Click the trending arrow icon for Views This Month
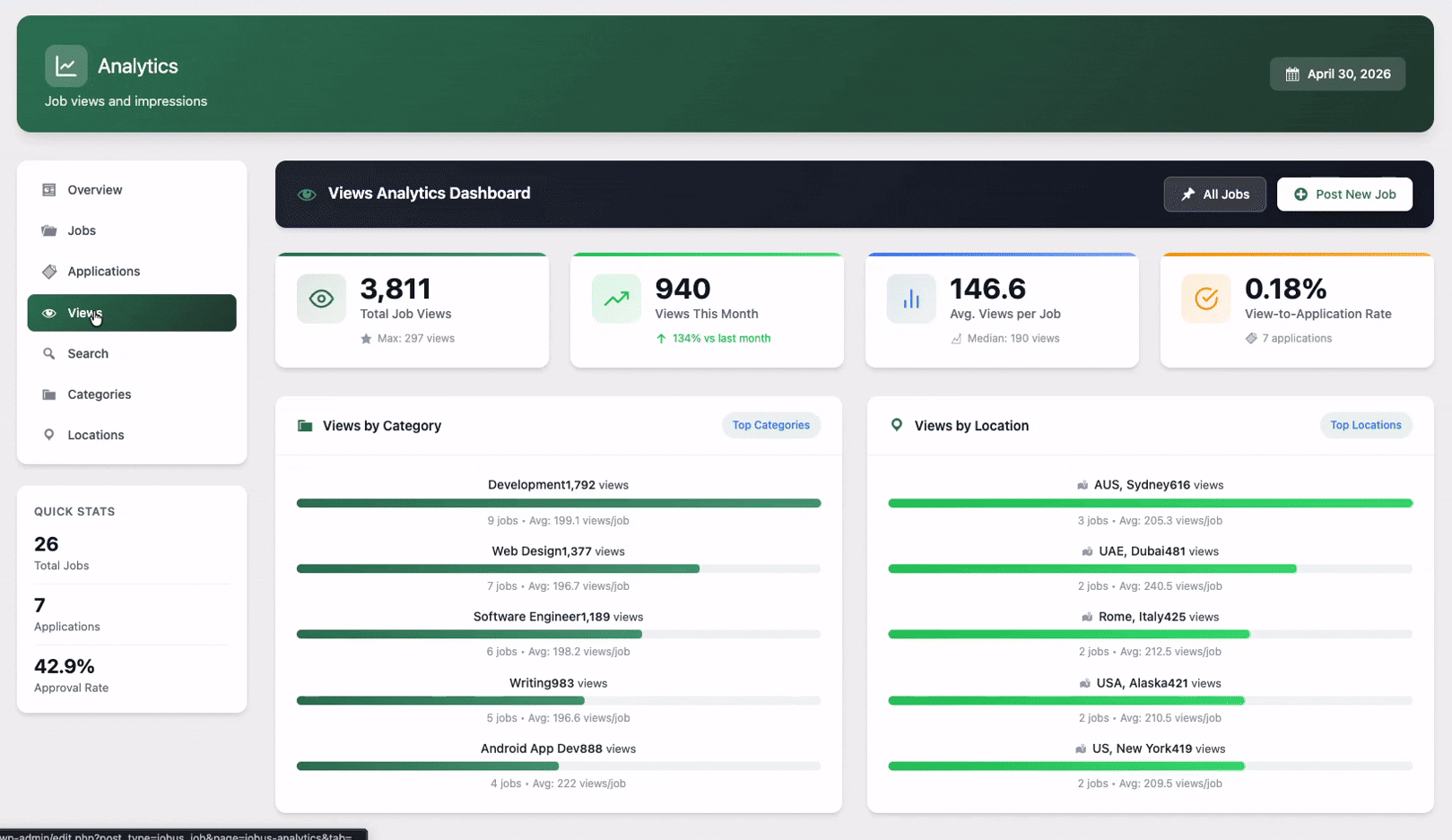The width and height of the screenshot is (1452, 840). [x=616, y=299]
